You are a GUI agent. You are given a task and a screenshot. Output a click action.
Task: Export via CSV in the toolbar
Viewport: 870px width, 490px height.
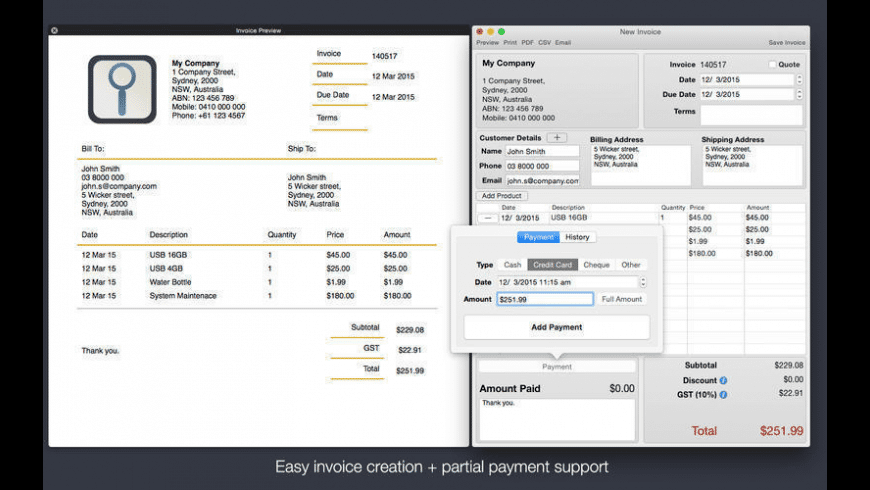(x=544, y=43)
